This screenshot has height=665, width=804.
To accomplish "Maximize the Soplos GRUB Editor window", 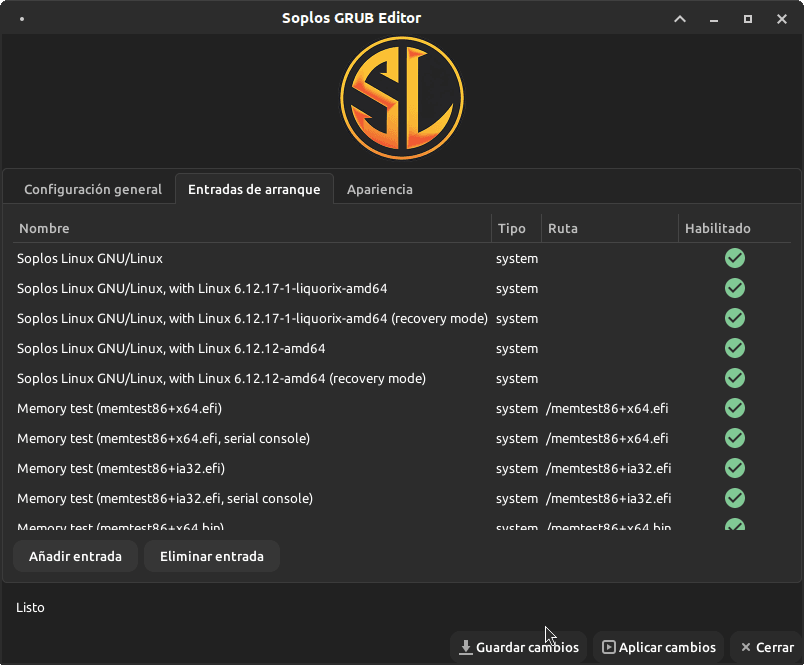I will [x=748, y=19].
